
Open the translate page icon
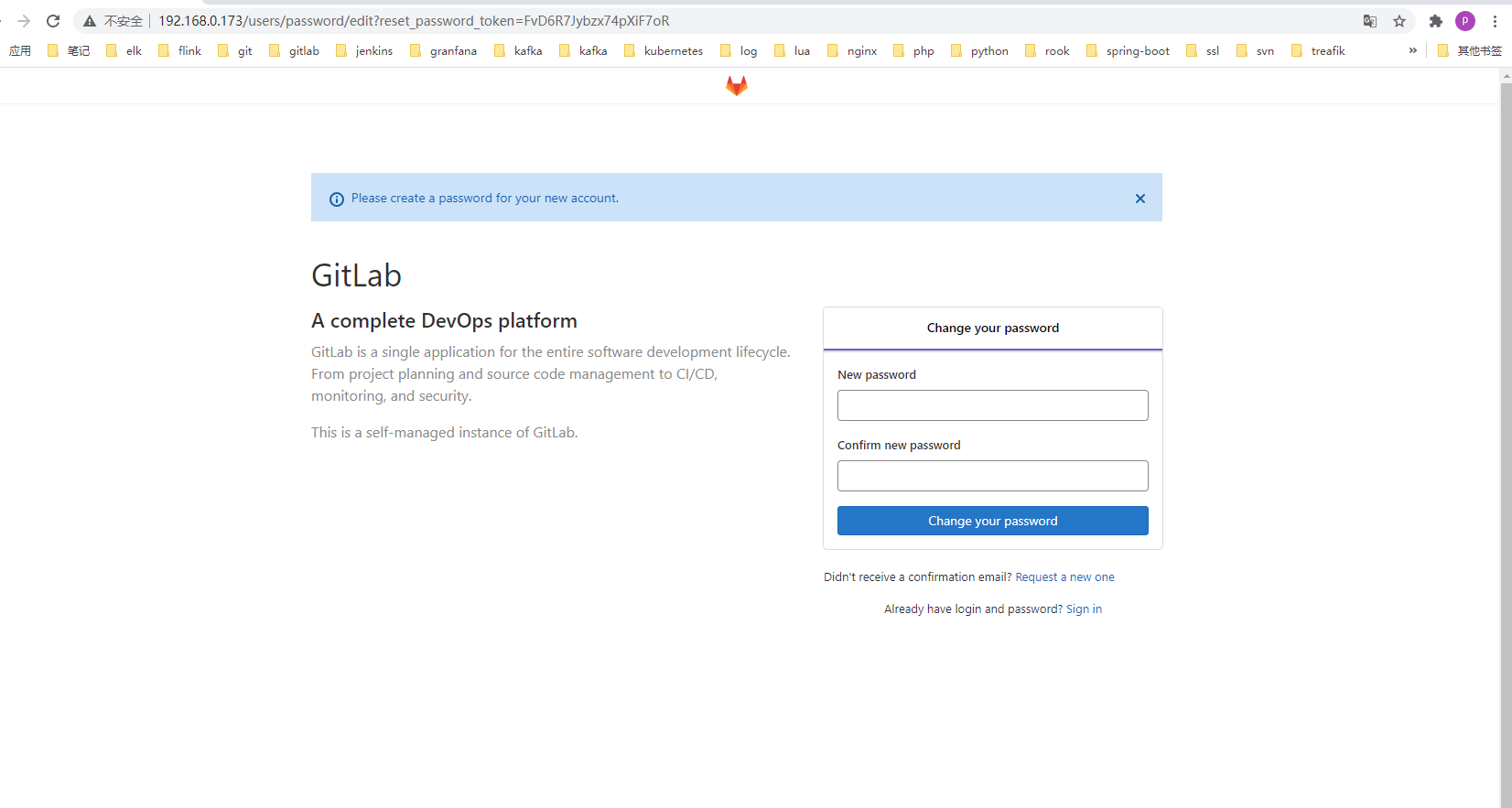[x=1370, y=21]
